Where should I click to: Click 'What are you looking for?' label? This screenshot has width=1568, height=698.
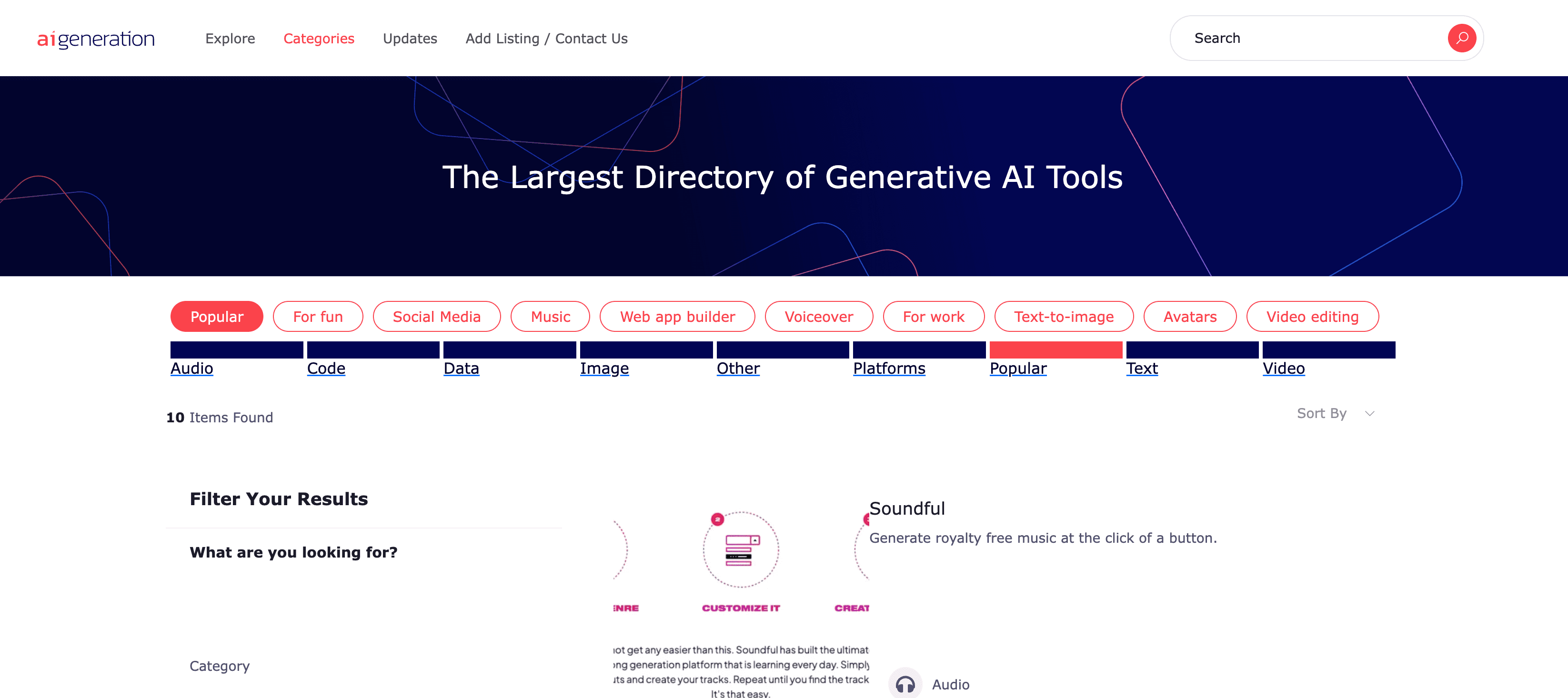tap(293, 552)
